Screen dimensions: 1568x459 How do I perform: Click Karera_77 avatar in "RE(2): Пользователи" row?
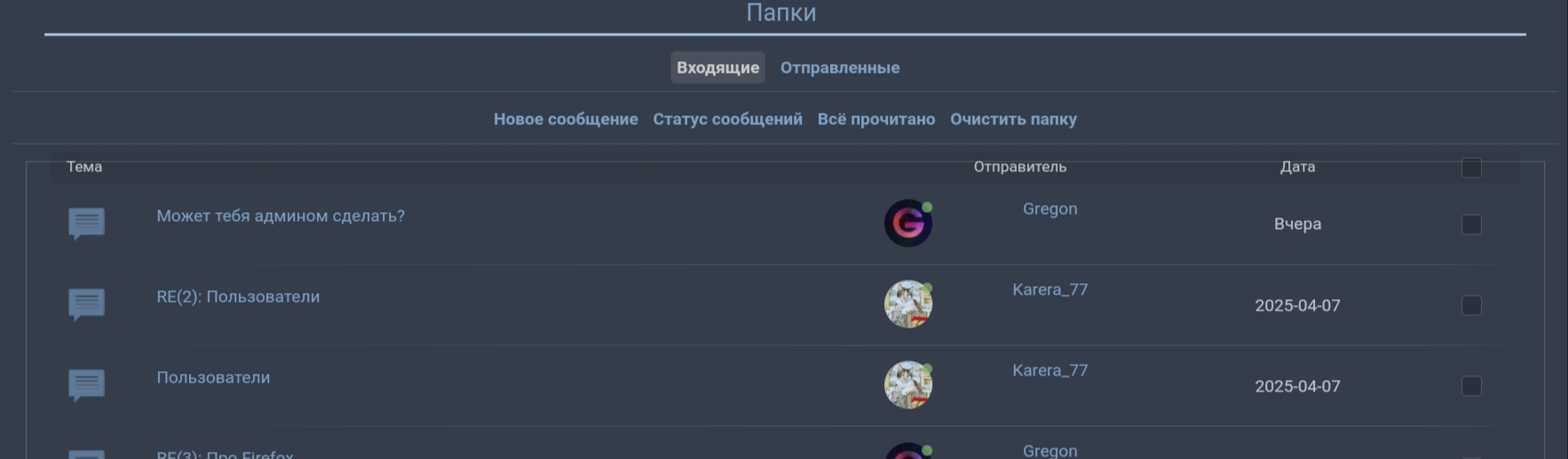tap(907, 304)
